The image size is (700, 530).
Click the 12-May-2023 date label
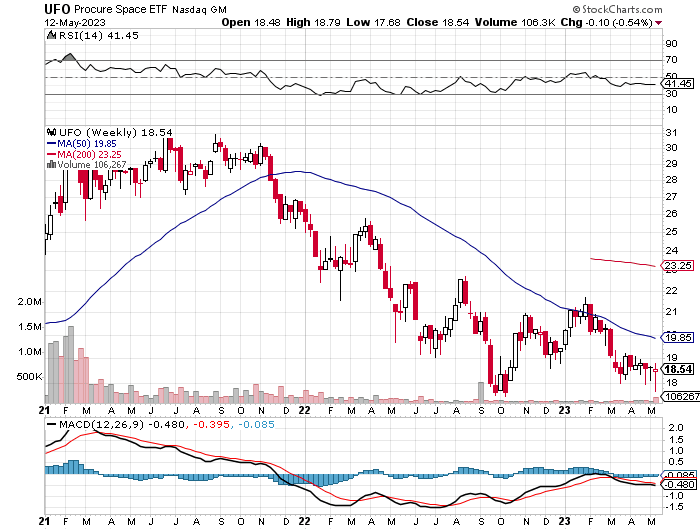[x=75, y=22]
